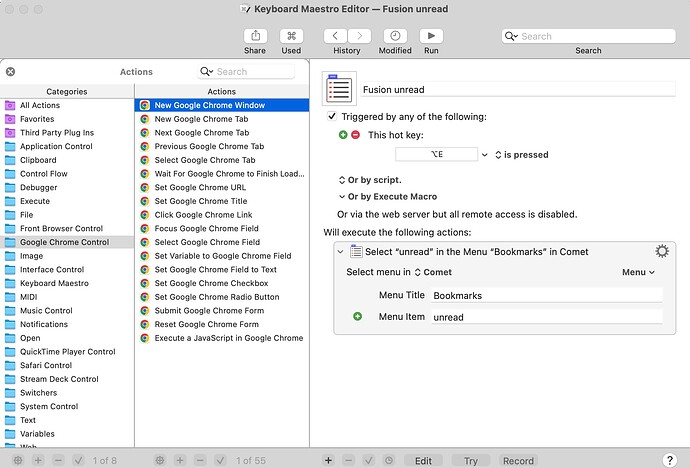Screen dimensions: 690x468
Task: Select the Control Flow category
Action: pyautogui.click(x=67, y=173)
